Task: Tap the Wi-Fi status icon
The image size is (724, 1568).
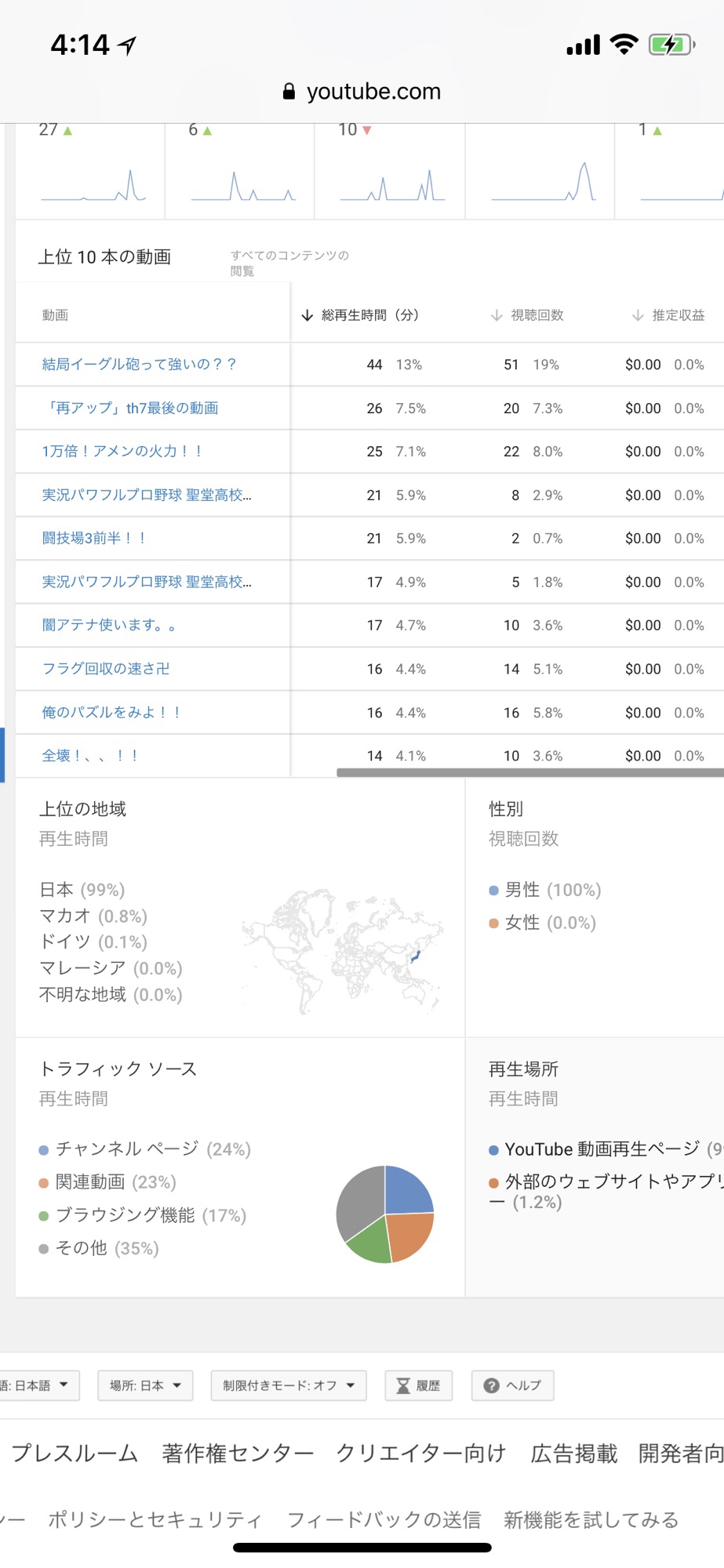Action: tap(624, 45)
